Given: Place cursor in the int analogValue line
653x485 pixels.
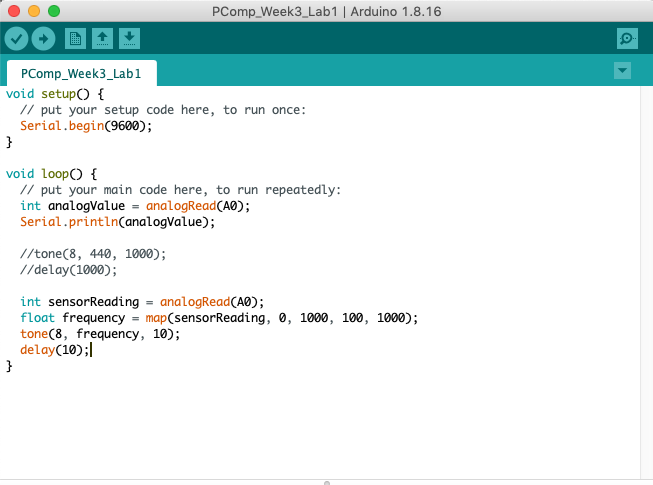Looking at the screenshot, I should click(135, 206).
